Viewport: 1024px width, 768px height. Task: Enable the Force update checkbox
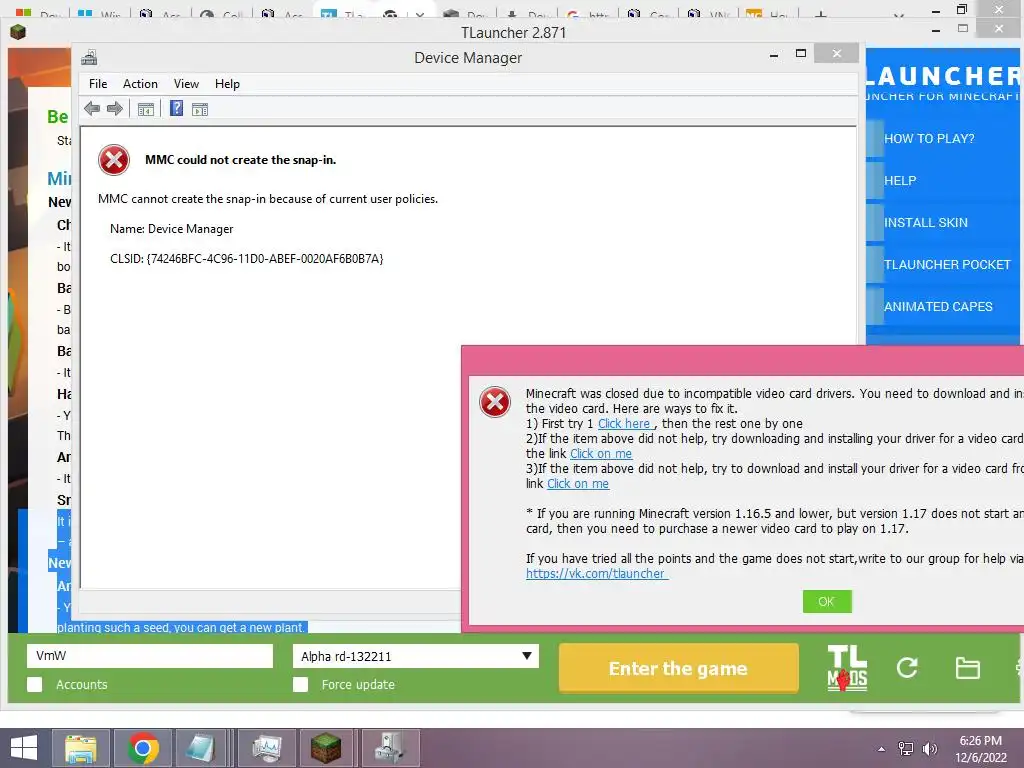click(300, 684)
